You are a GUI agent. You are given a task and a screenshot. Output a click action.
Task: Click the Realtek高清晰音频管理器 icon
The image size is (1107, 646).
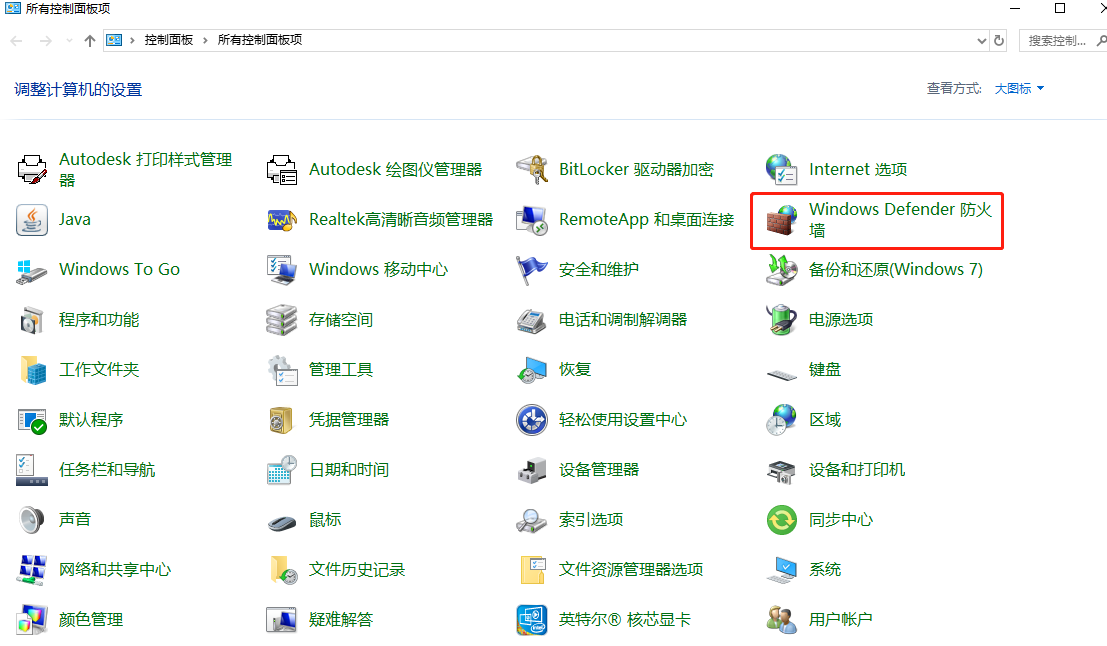[282, 220]
